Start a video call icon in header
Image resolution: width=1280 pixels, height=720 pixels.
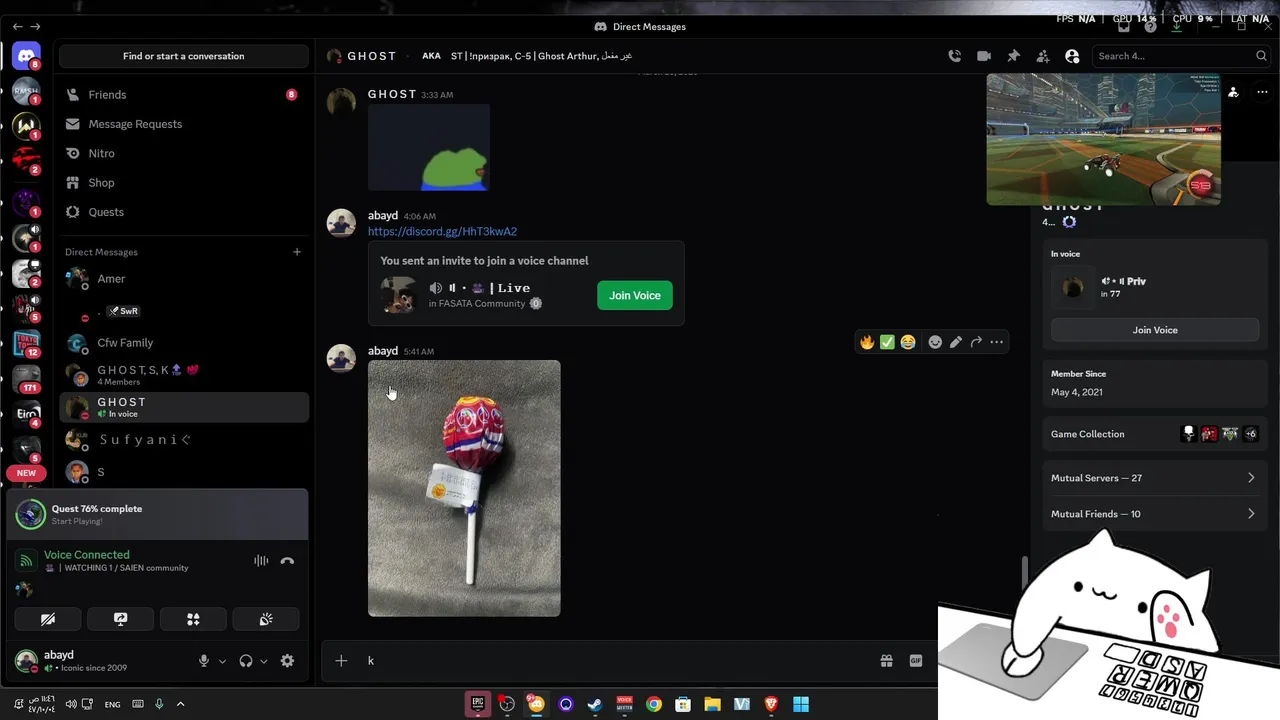[x=984, y=56]
